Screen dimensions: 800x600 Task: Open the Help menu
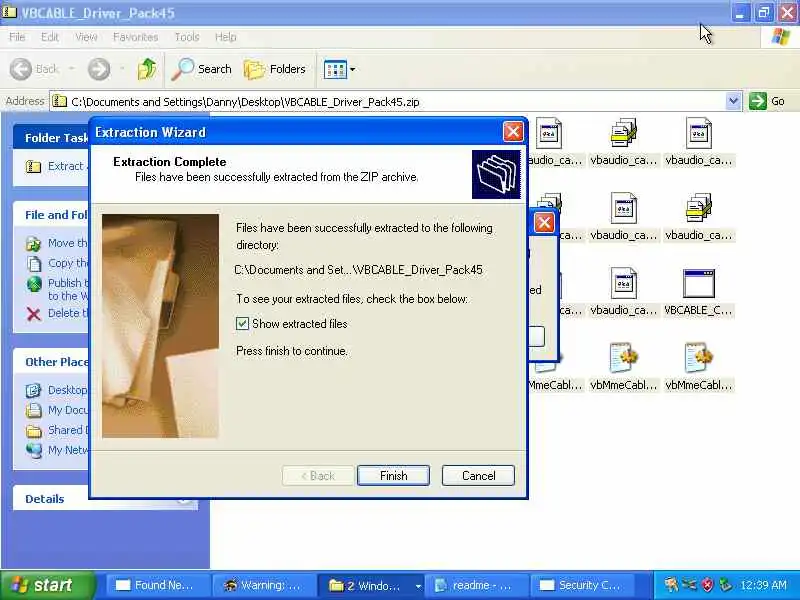click(225, 37)
